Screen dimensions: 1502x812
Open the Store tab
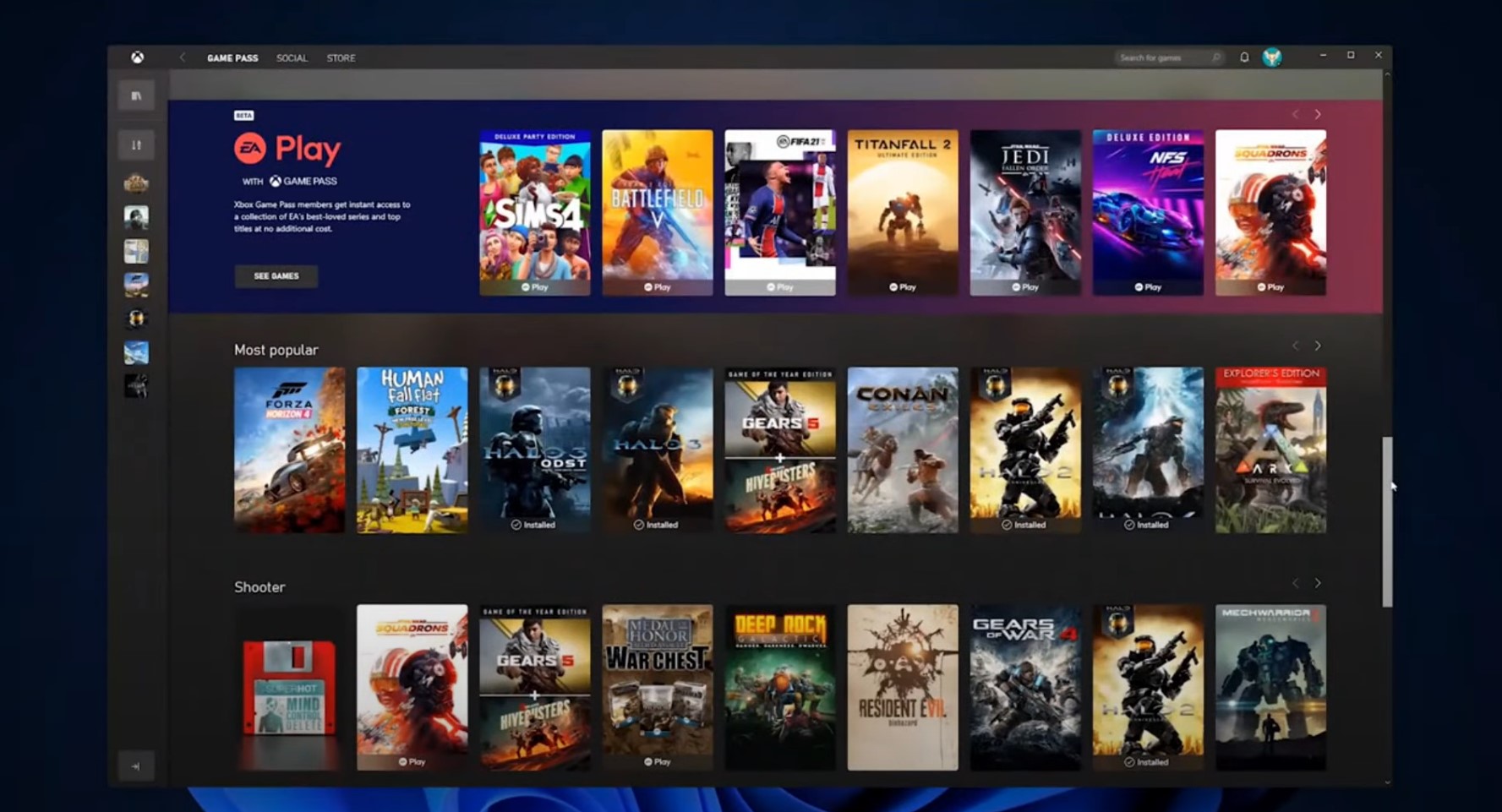341,58
